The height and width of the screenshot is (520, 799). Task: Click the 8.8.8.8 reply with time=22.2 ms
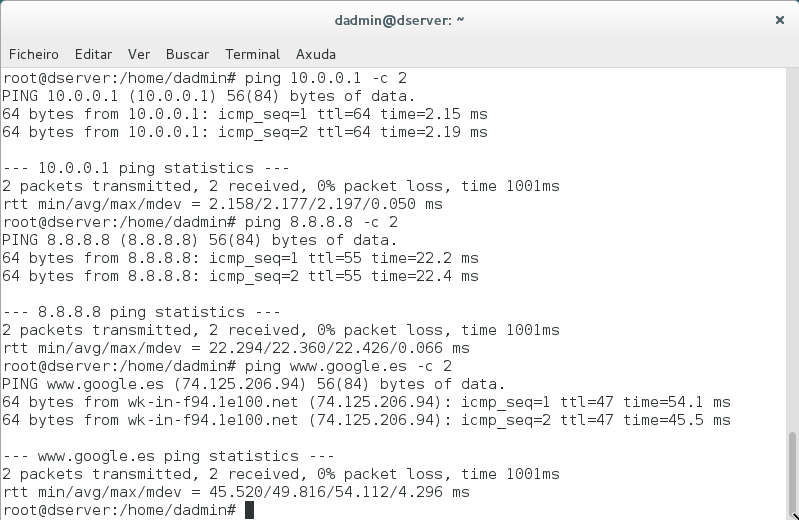(240, 258)
